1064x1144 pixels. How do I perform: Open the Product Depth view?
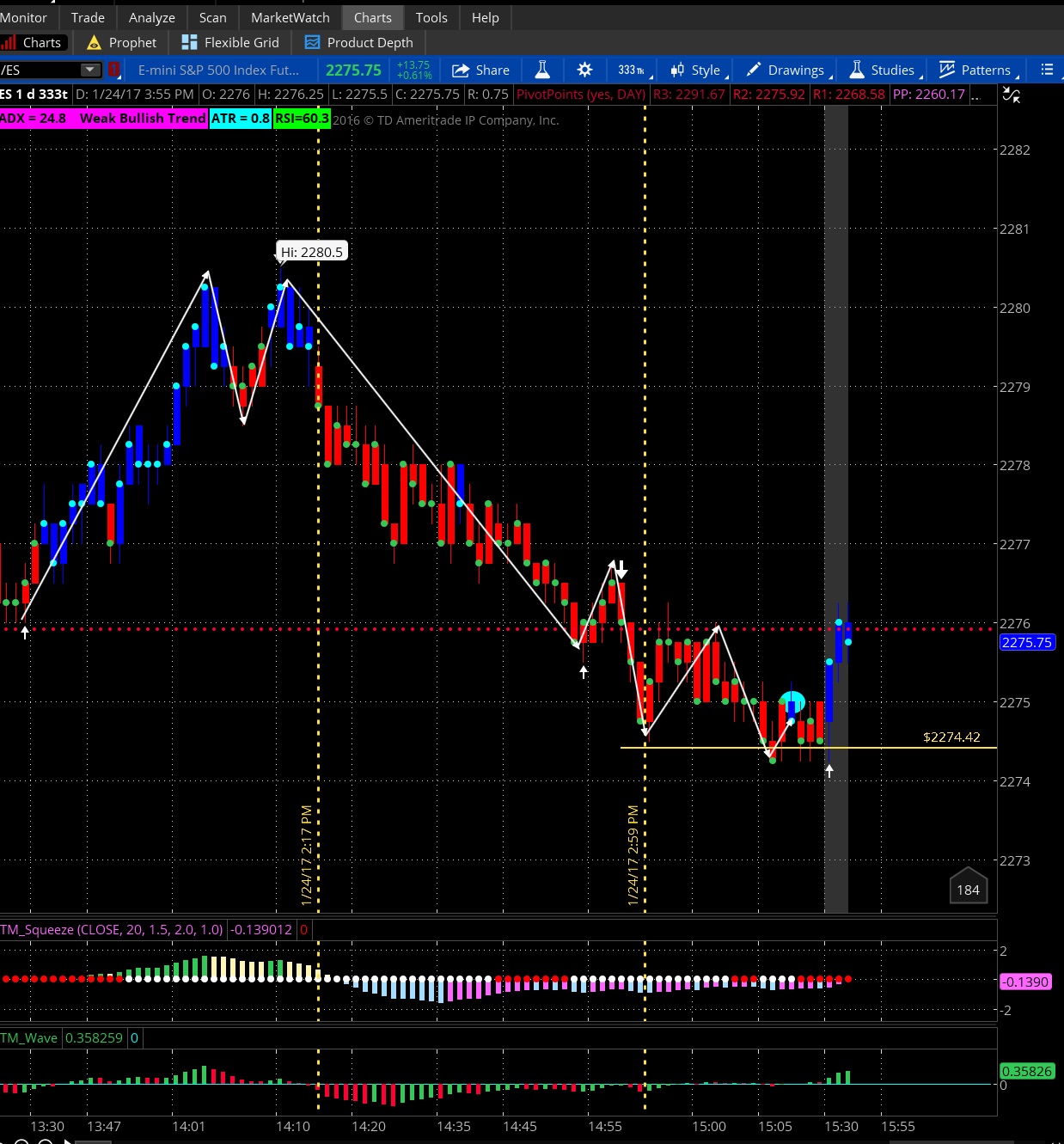tap(359, 42)
